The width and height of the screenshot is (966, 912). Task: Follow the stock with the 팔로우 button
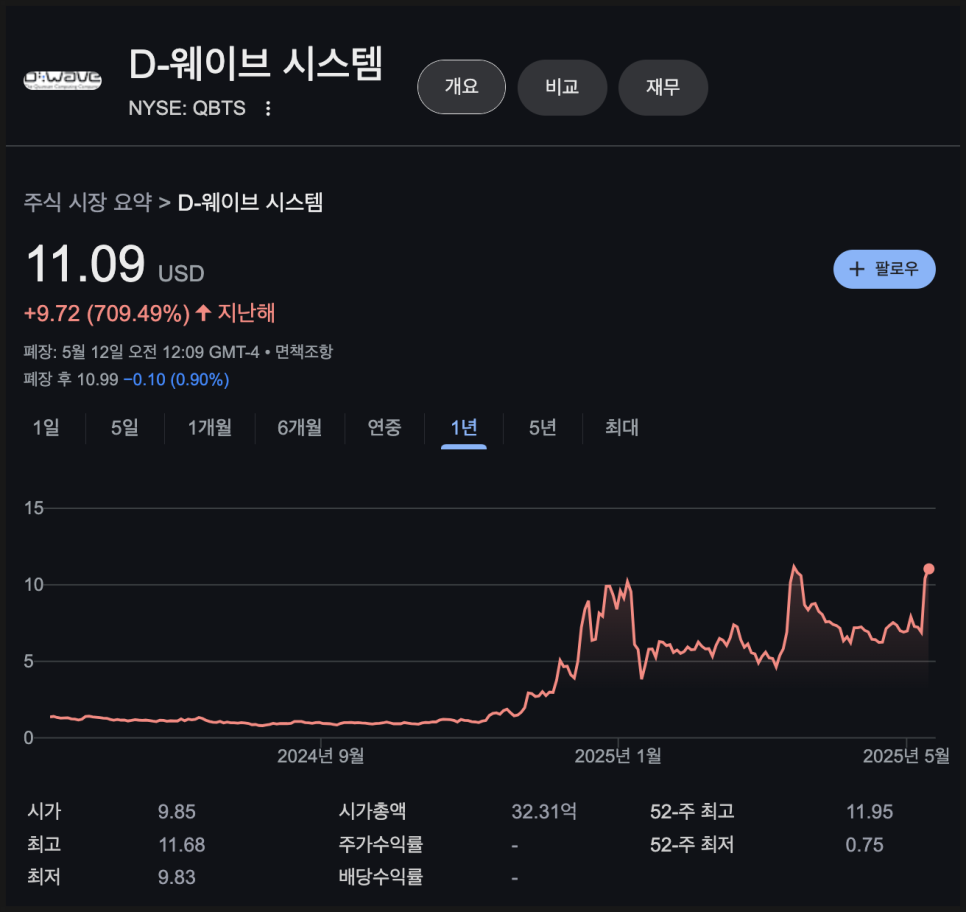[x=884, y=269]
